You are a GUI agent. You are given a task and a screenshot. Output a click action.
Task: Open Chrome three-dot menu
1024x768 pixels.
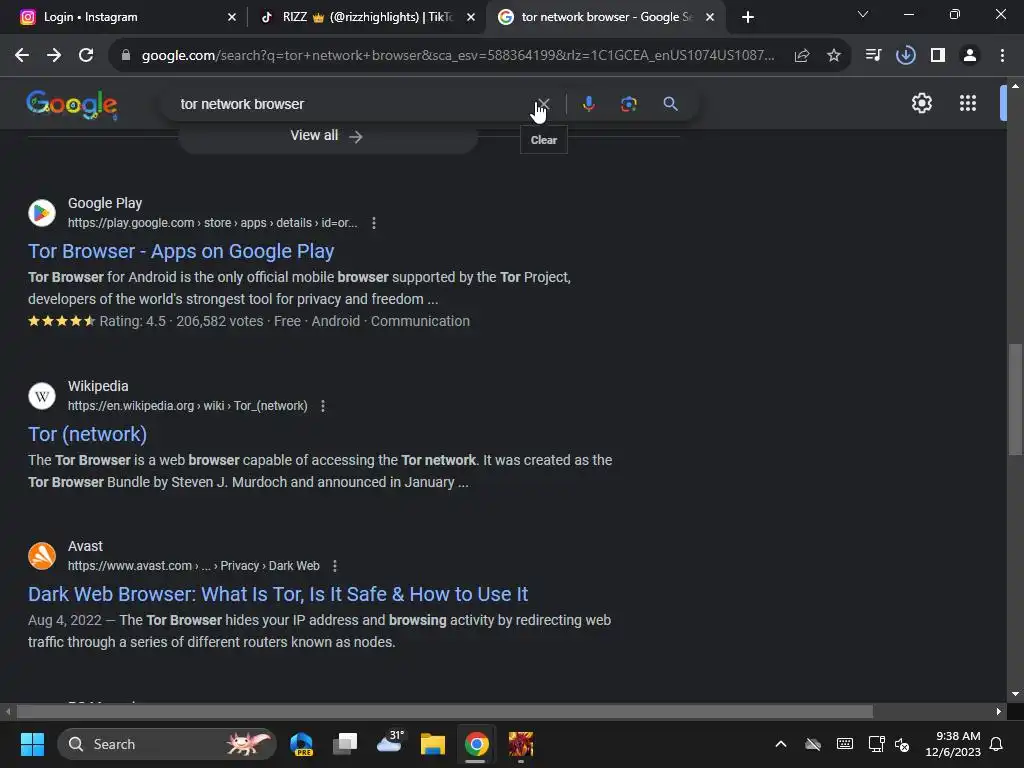tap(1002, 56)
